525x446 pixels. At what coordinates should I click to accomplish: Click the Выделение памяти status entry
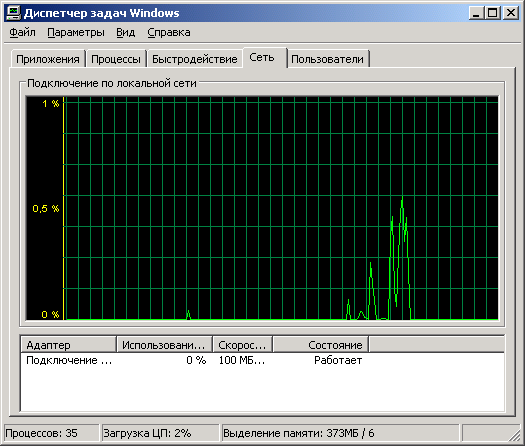tap(340, 434)
